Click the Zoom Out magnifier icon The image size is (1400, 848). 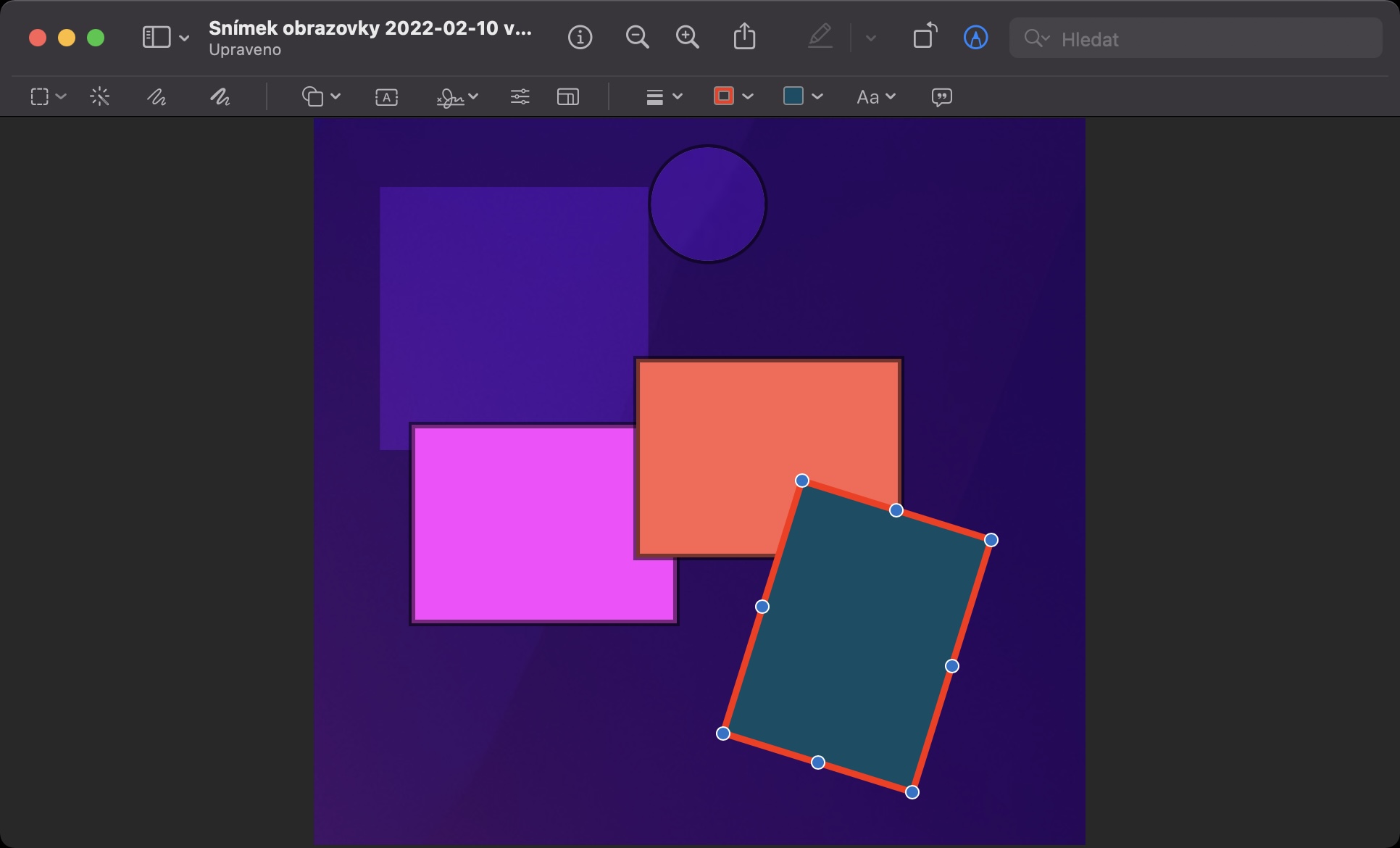click(x=637, y=37)
